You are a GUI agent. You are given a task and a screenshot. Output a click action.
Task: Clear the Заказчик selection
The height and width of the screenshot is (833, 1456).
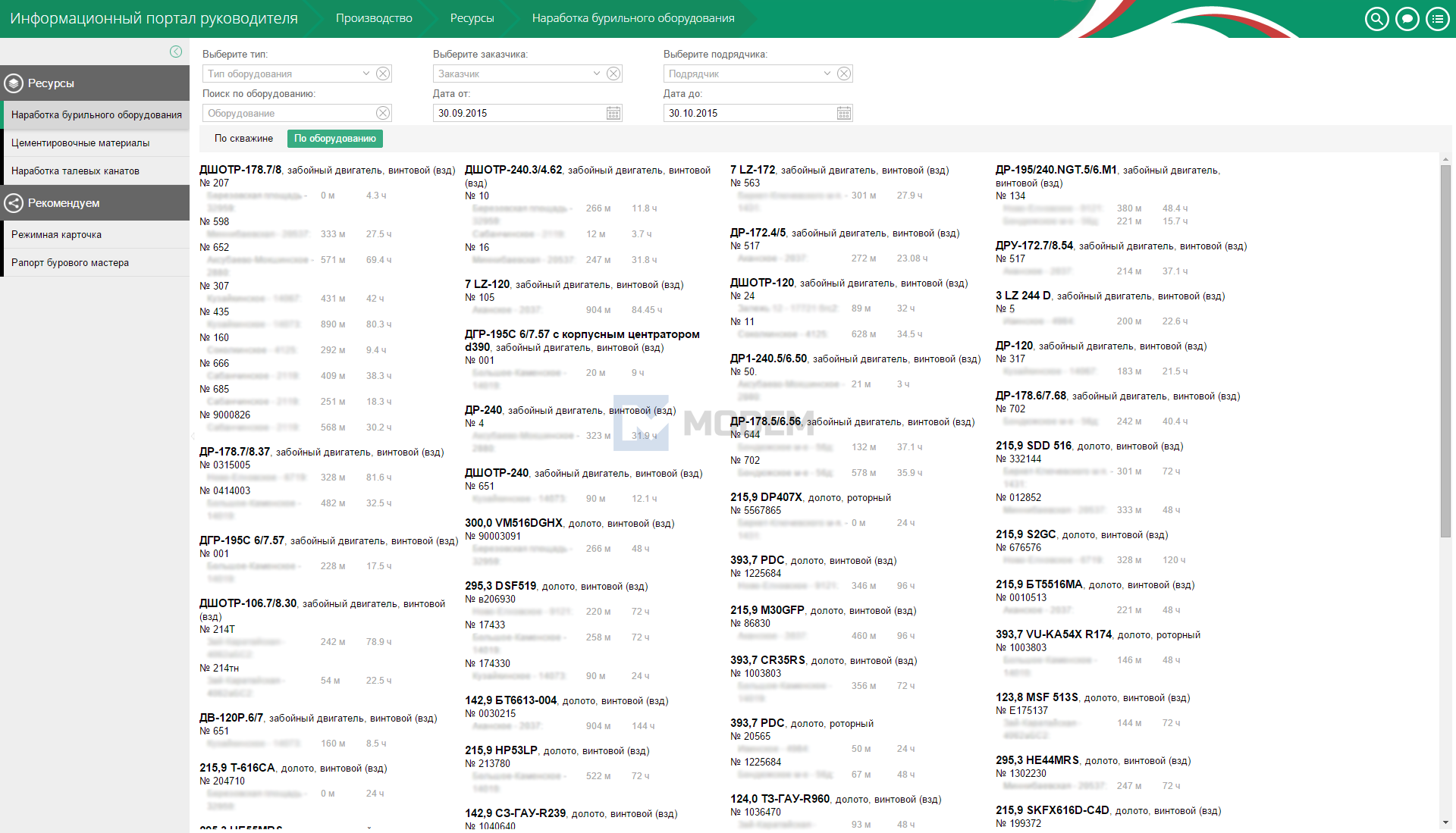613,74
